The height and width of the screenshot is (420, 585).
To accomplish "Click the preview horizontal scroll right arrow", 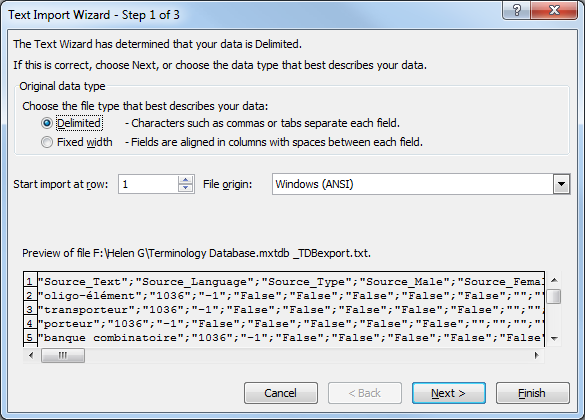I will 537,355.
